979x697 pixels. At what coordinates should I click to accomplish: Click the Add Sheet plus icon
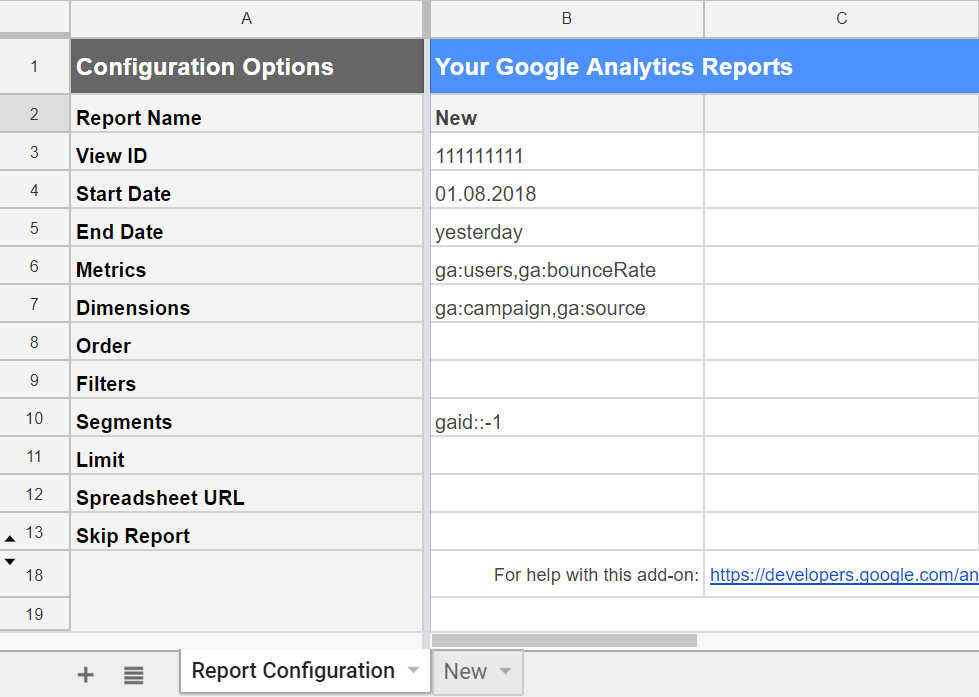click(x=86, y=675)
